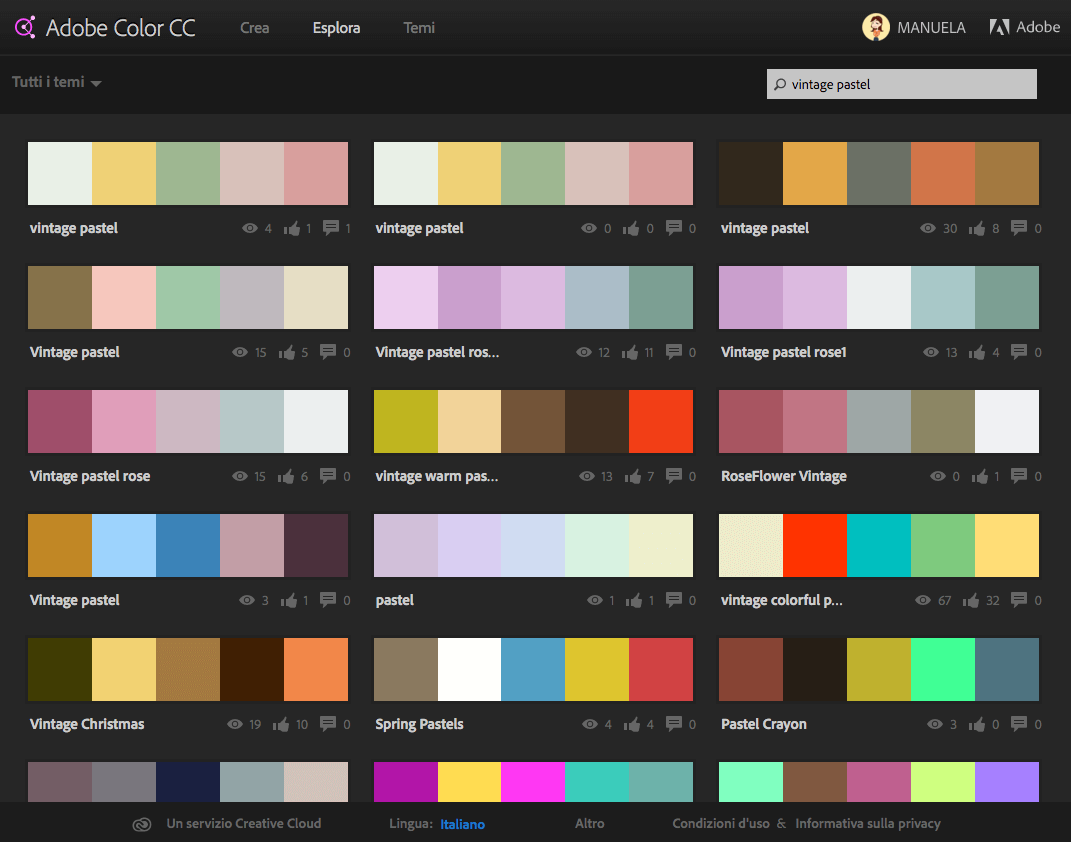Click thumbs up on the Spring Pastels theme

pos(631,724)
